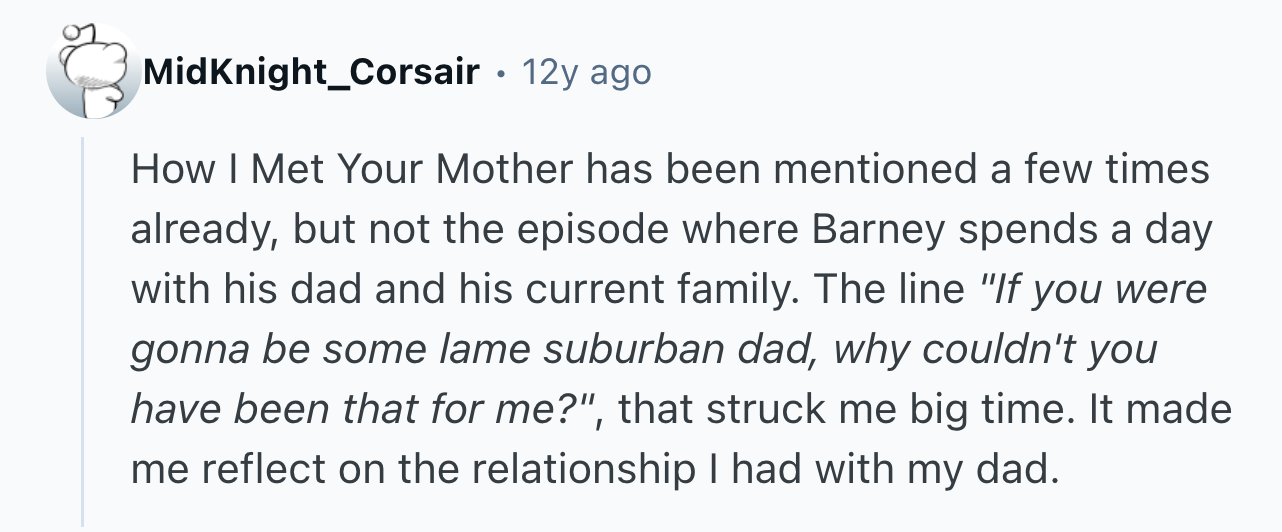Collapse the comment using the vertical thread line

pyautogui.click(x=84, y=330)
